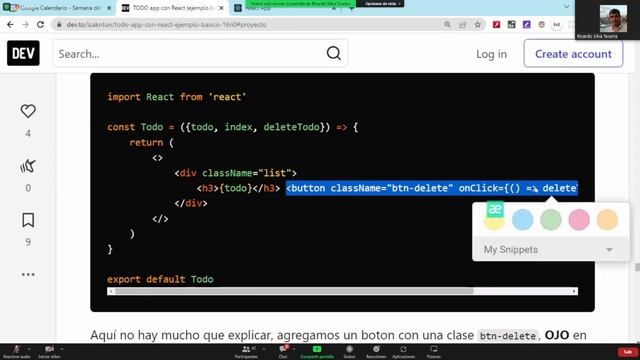Switch to the React App tab
The height and width of the screenshot is (360, 640).
286,9
